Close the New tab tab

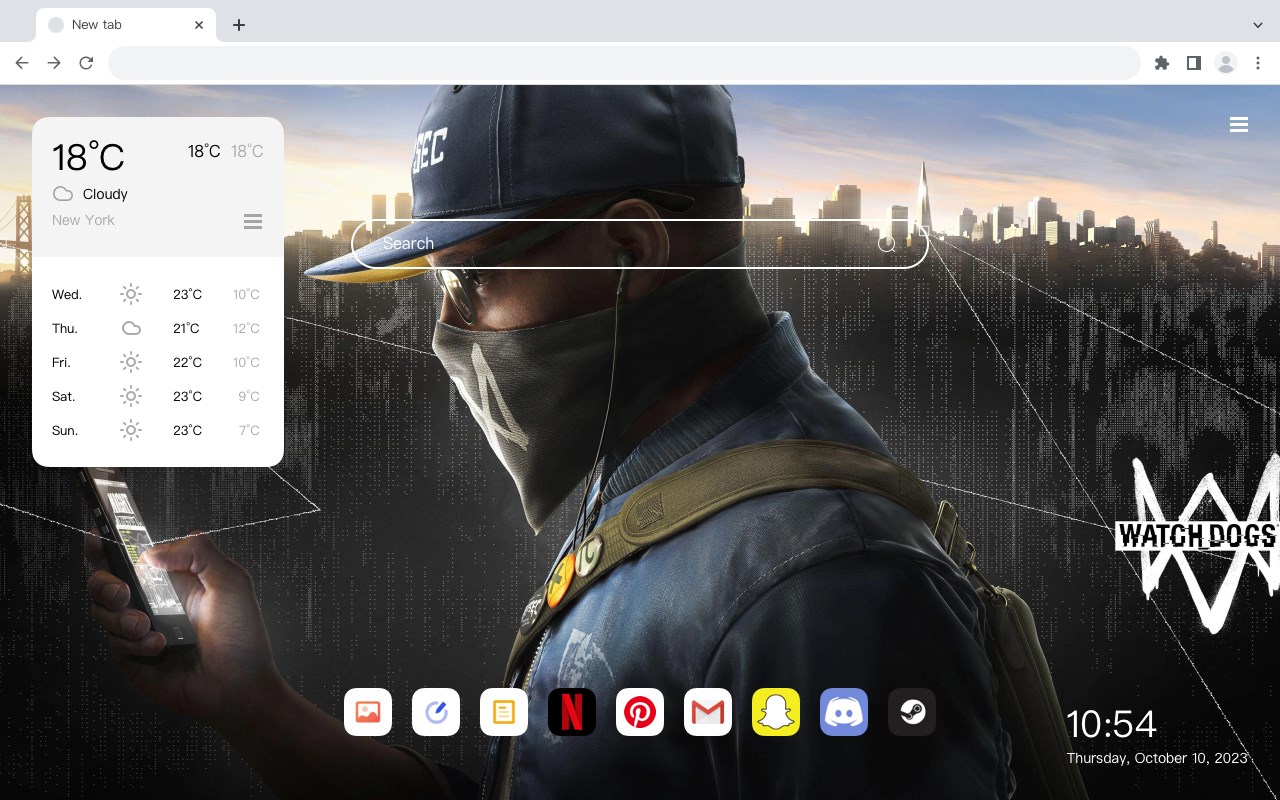point(200,25)
